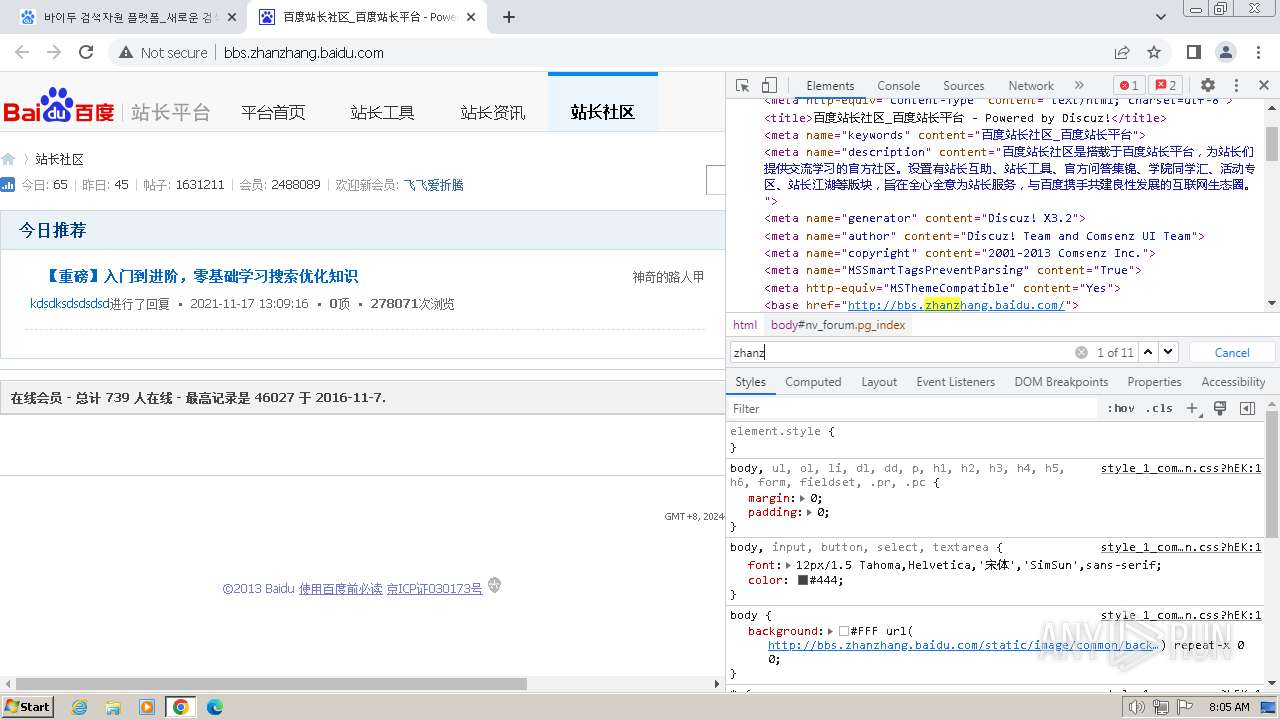Activate the inspect element picker in DevTools
The image size is (1280, 720).
[742, 86]
